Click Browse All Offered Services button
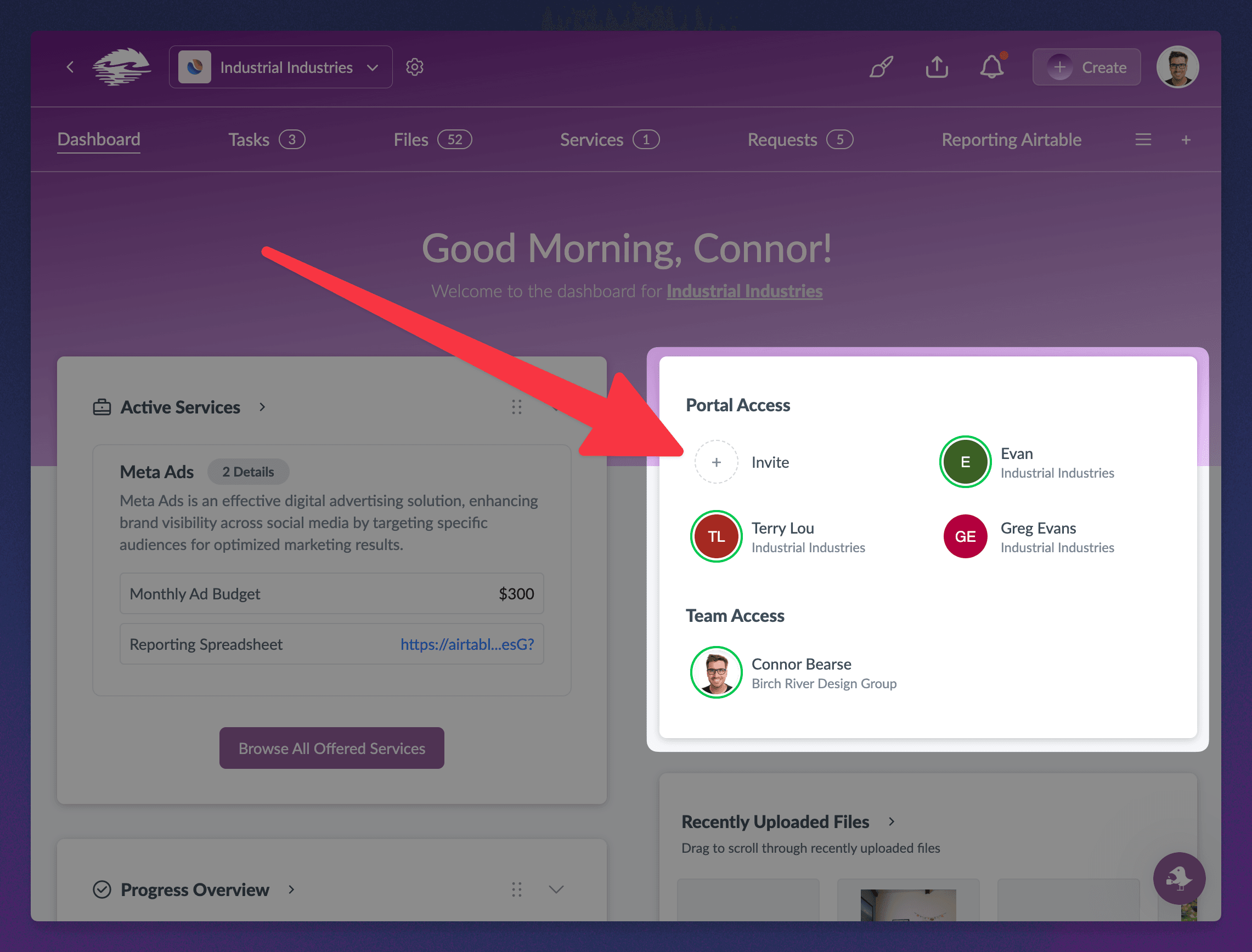Image resolution: width=1252 pixels, height=952 pixels. click(x=331, y=748)
